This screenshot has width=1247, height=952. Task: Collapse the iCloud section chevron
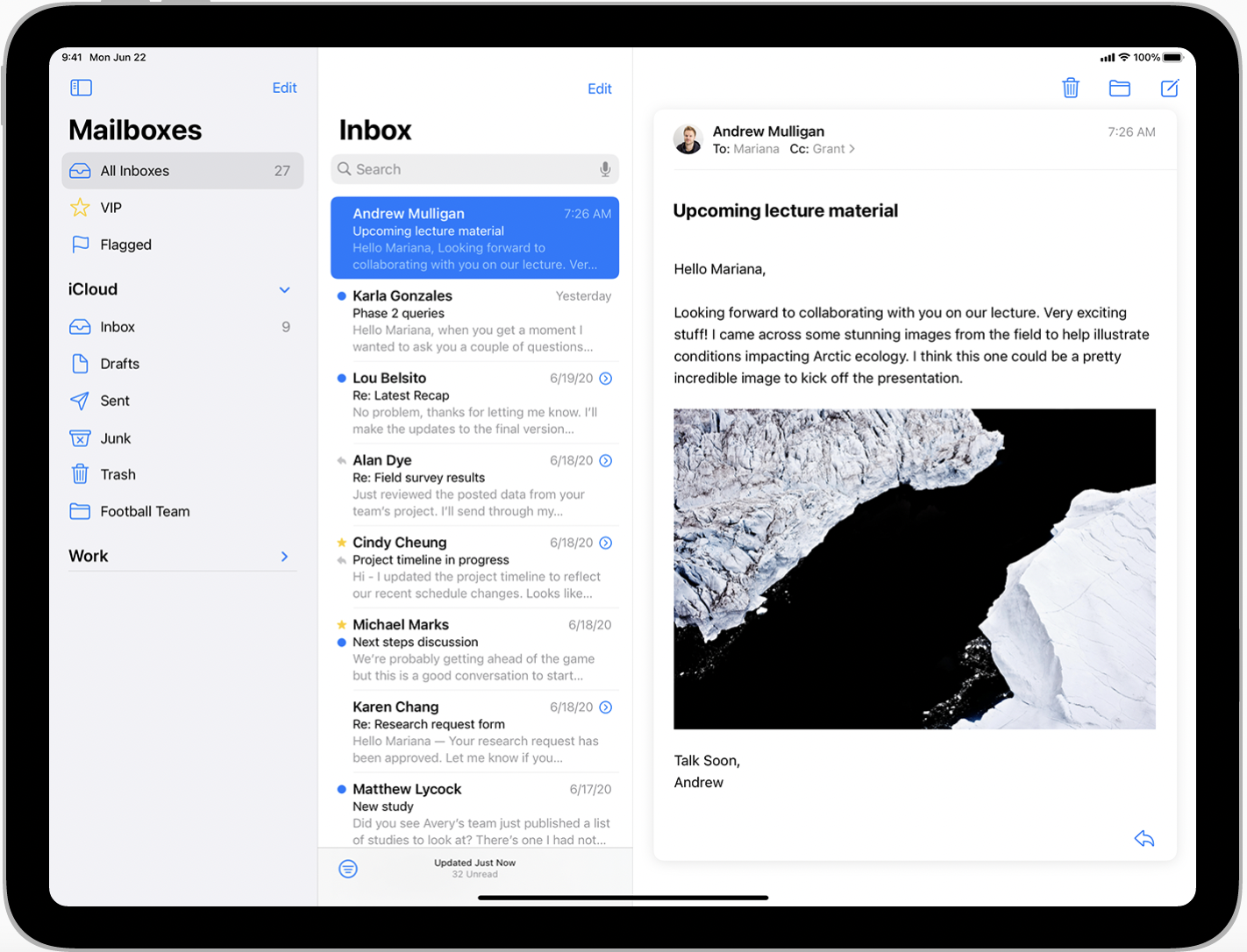pos(284,289)
